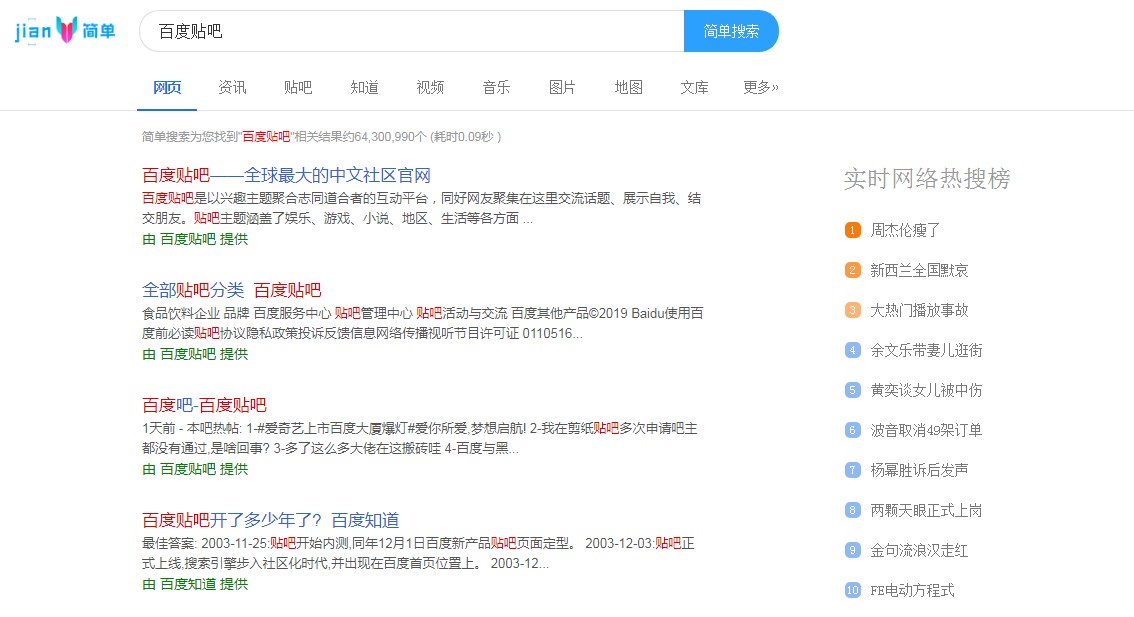
Task: Click hot search rank 7 badge
Action: (x=853, y=470)
